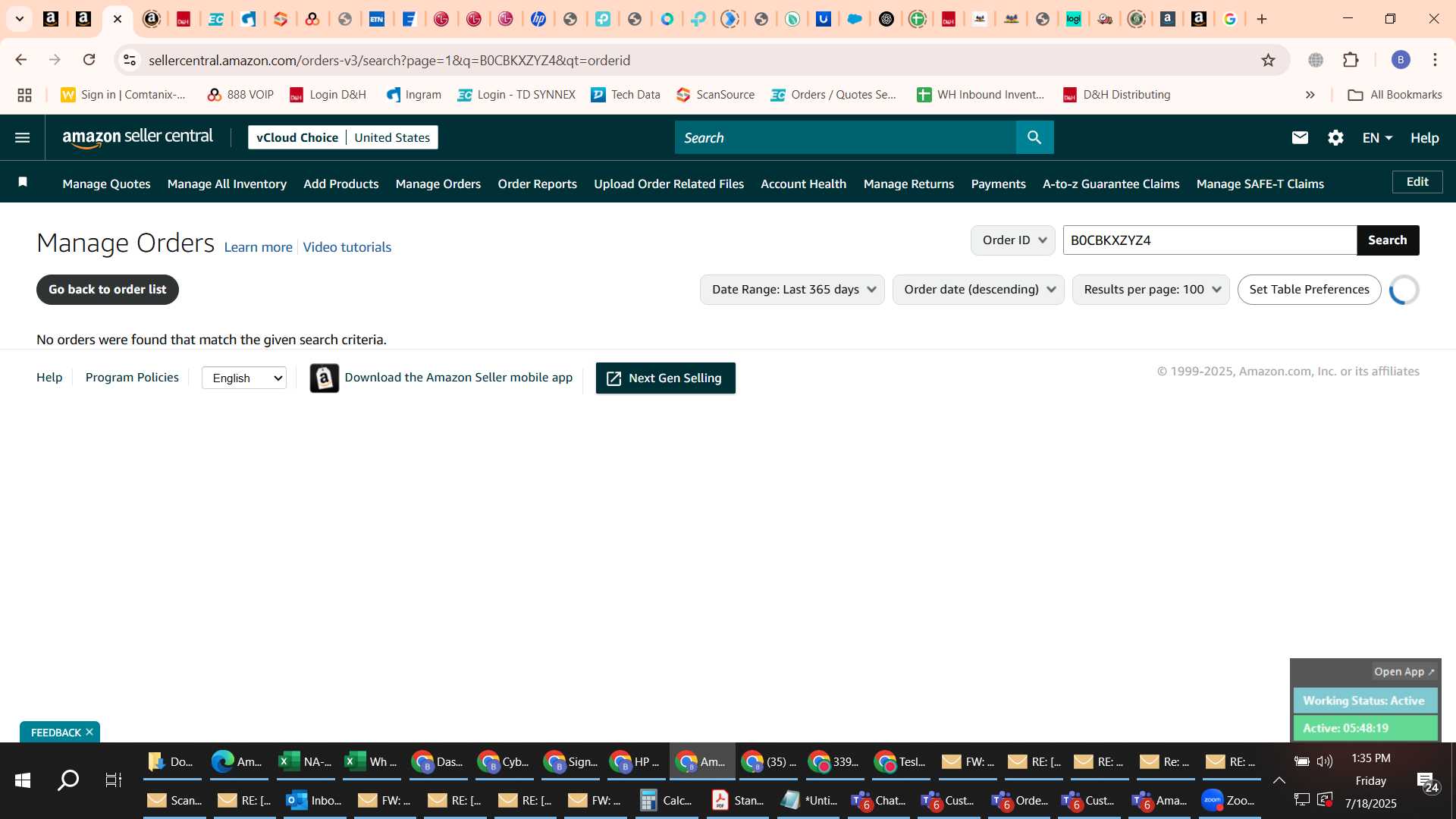Open the Windows Start menu
The width and height of the screenshot is (1456, 819).
pyautogui.click(x=23, y=780)
